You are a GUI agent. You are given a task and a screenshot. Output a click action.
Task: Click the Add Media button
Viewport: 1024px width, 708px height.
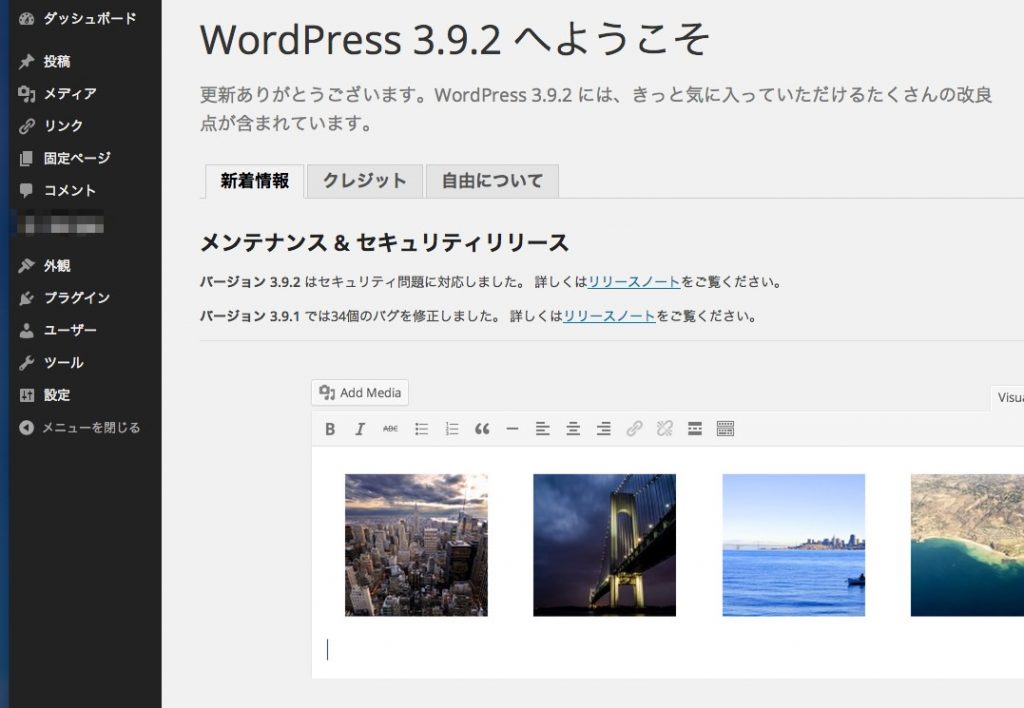pyautogui.click(x=360, y=393)
